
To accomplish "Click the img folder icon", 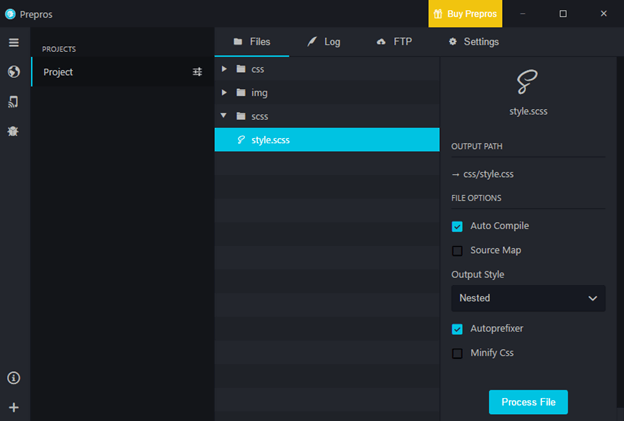I will (x=241, y=92).
